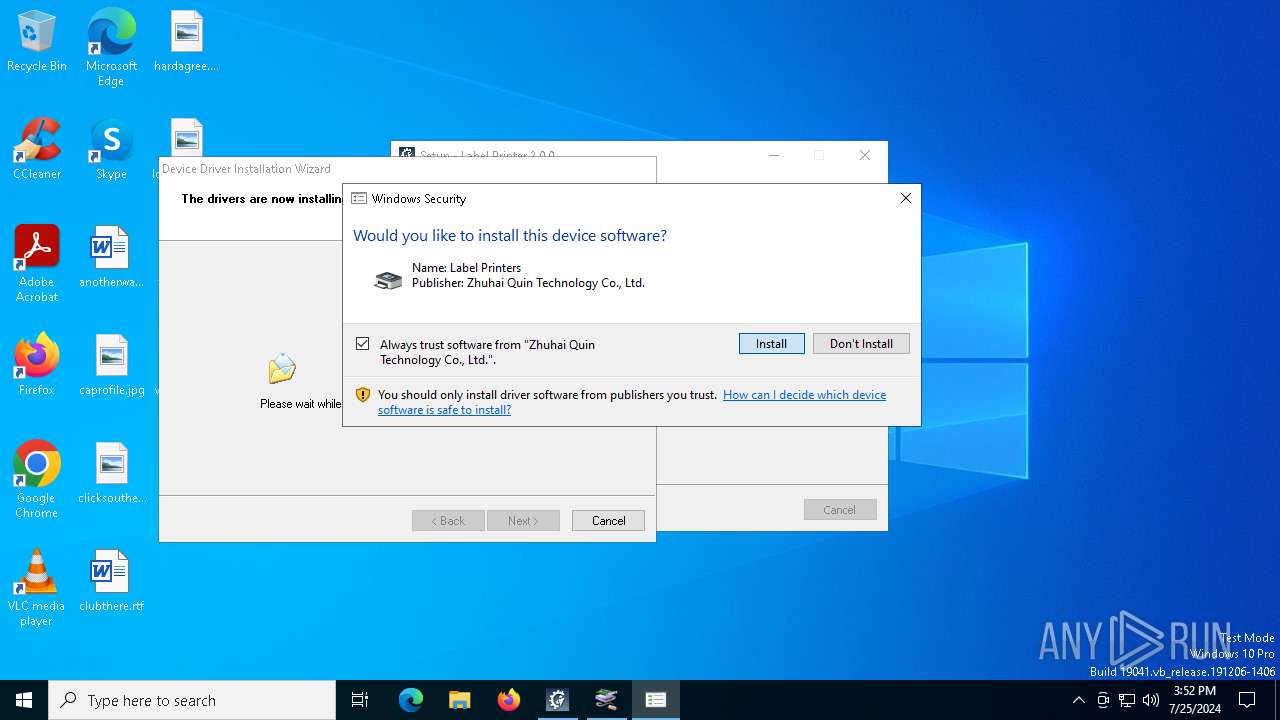Screen dimensions: 1280x720
Task: Select the Google Chrome desktop shortcut
Action: pos(37,480)
